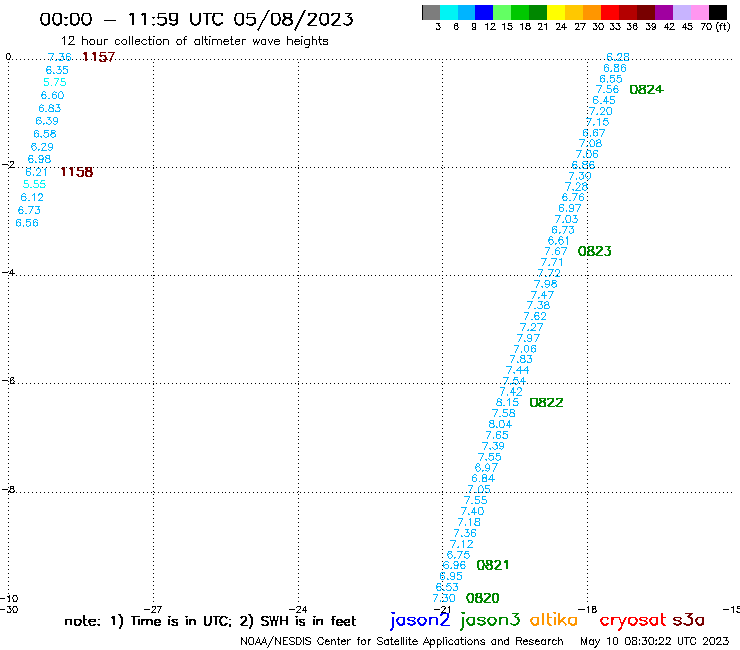Image resolution: width=740 pixels, height=650 pixels.
Task: Select the altika satellite legend label
Action: (554, 620)
